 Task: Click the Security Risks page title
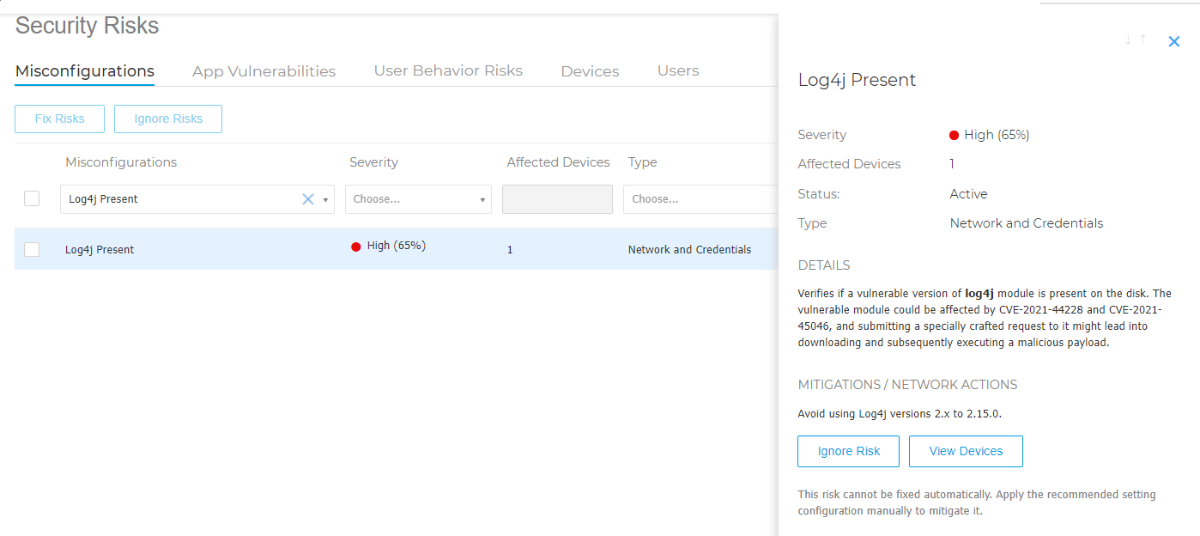(87, 26)
